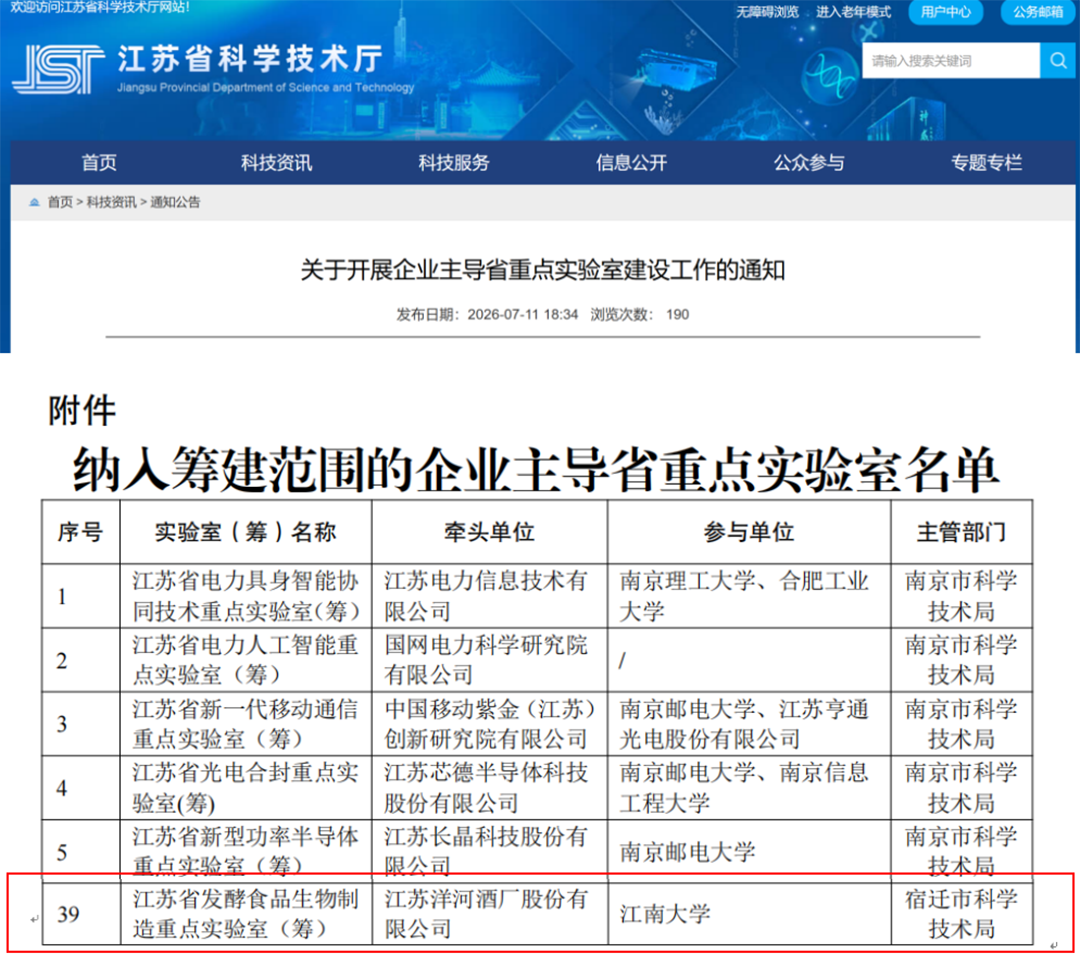Click cell 南京理工大学、合肥工业大学

click(749, 596)
